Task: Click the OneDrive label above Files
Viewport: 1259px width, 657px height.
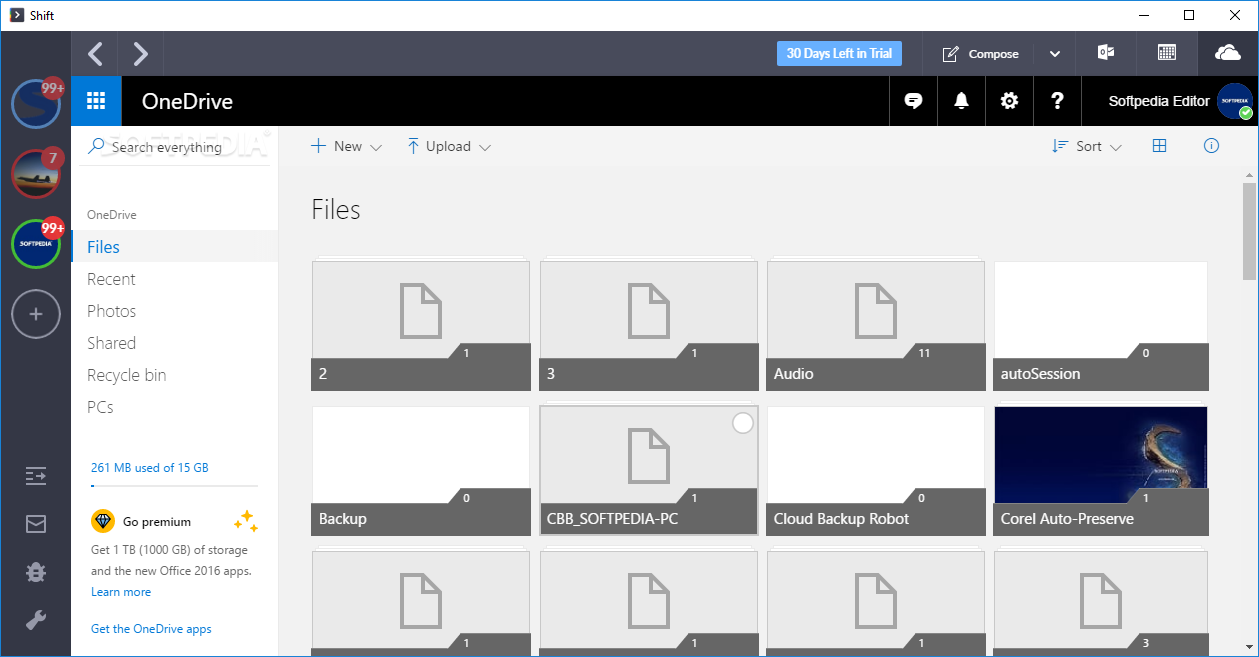Action: (x=112, y=215)
